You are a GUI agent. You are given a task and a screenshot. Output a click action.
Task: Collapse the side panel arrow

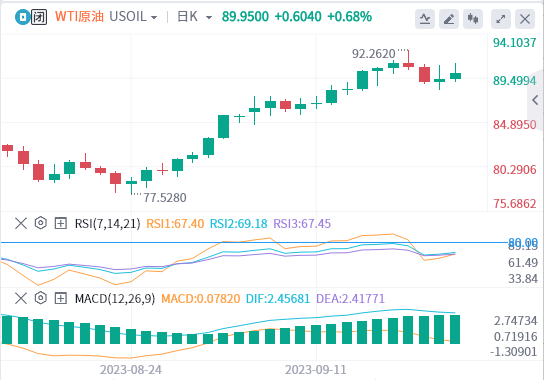(535, 100)
